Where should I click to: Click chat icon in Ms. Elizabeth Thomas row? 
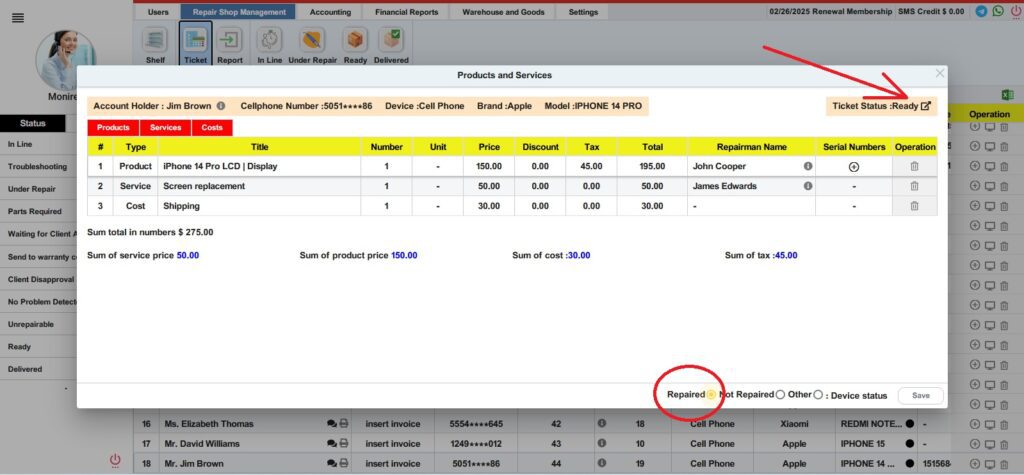point(332,423)
